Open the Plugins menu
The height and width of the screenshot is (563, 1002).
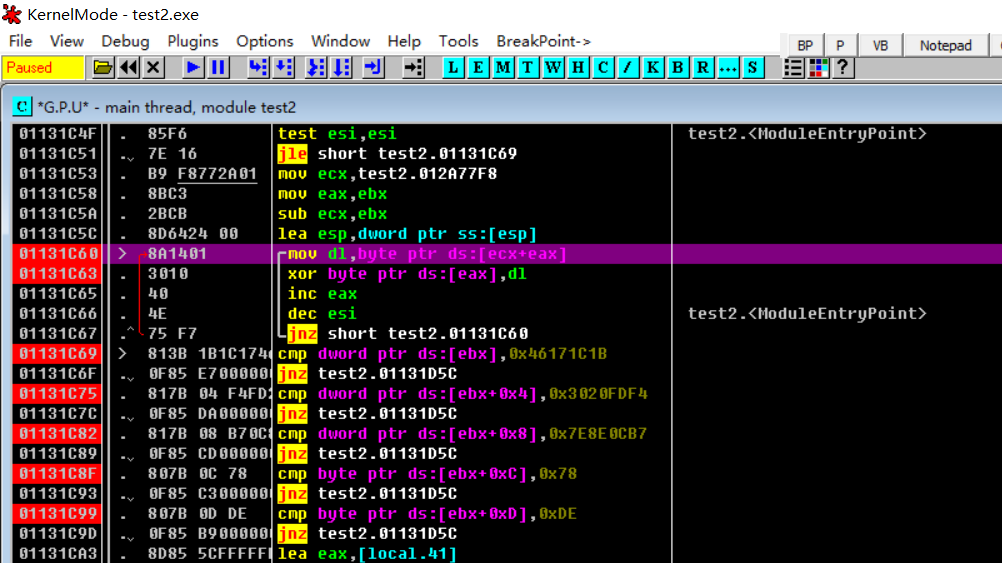[192, 41]
